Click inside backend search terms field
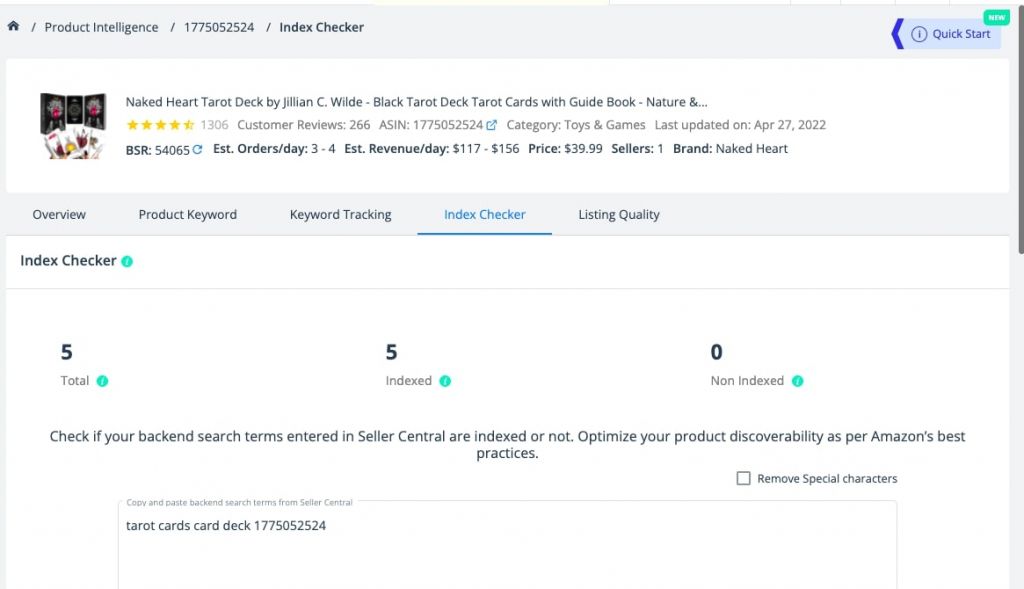Viewport: 1024px width, 589px height. pyautogui.click(x=507, y=545)
